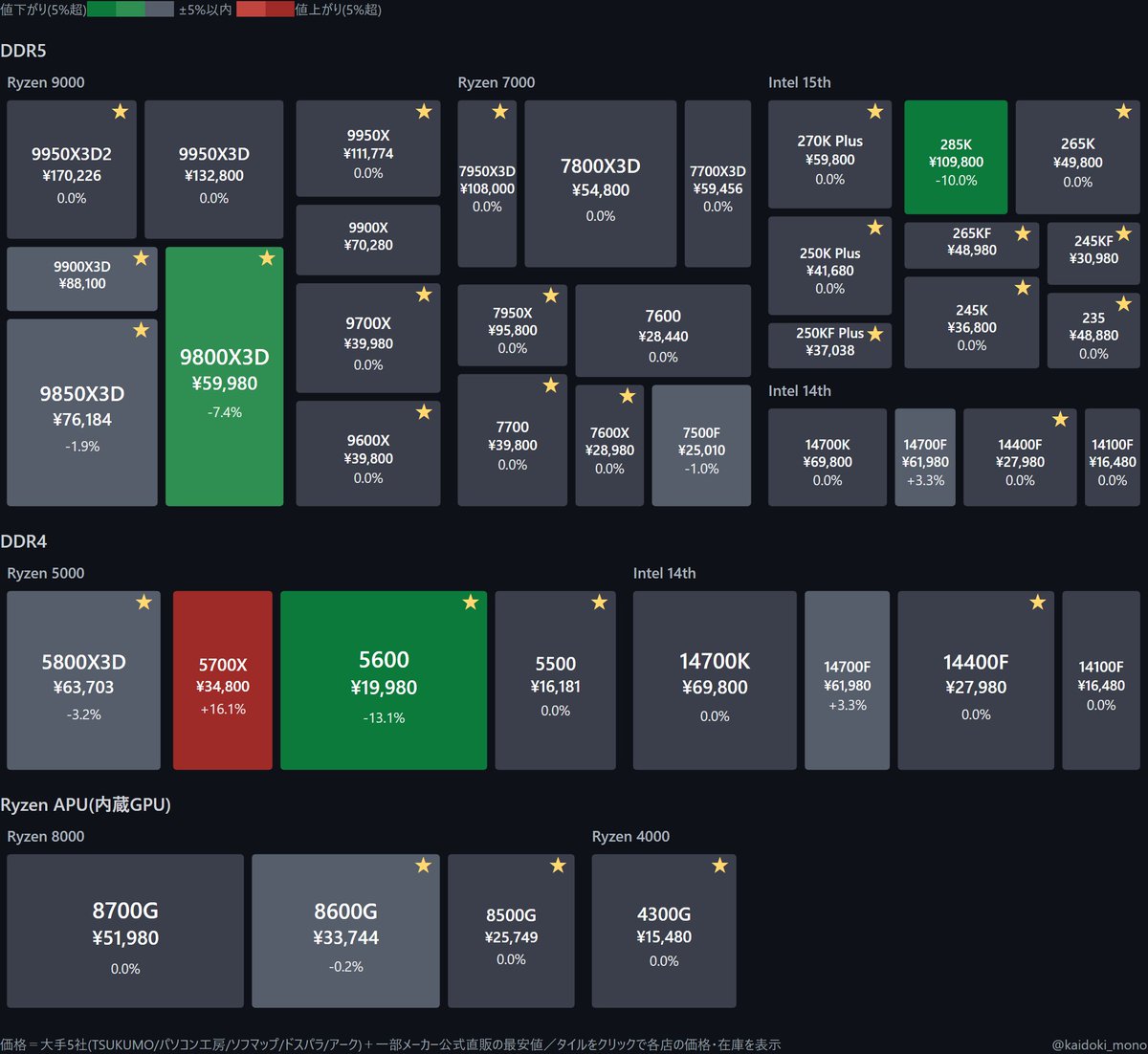Screen dimensions: 1148x1054
Task: Open the 8700G tile priced ¥51,980
Action: 125,931
